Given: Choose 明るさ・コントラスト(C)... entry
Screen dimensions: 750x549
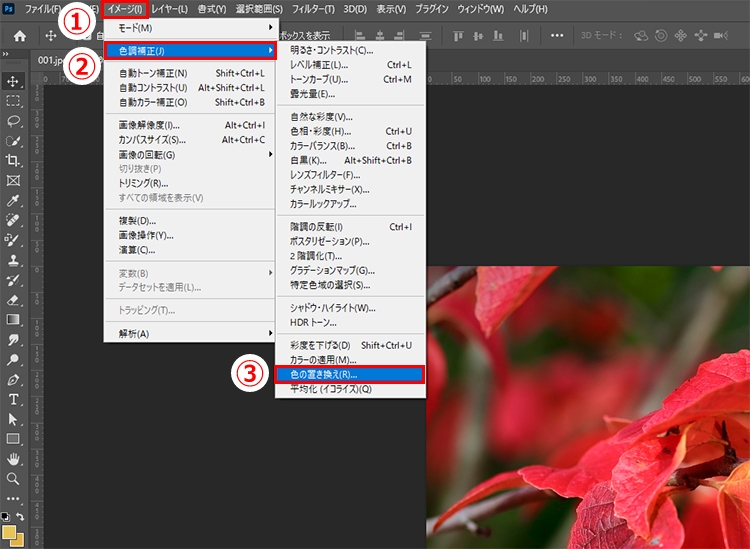Looking at the screenshot, I should [351, 50].
